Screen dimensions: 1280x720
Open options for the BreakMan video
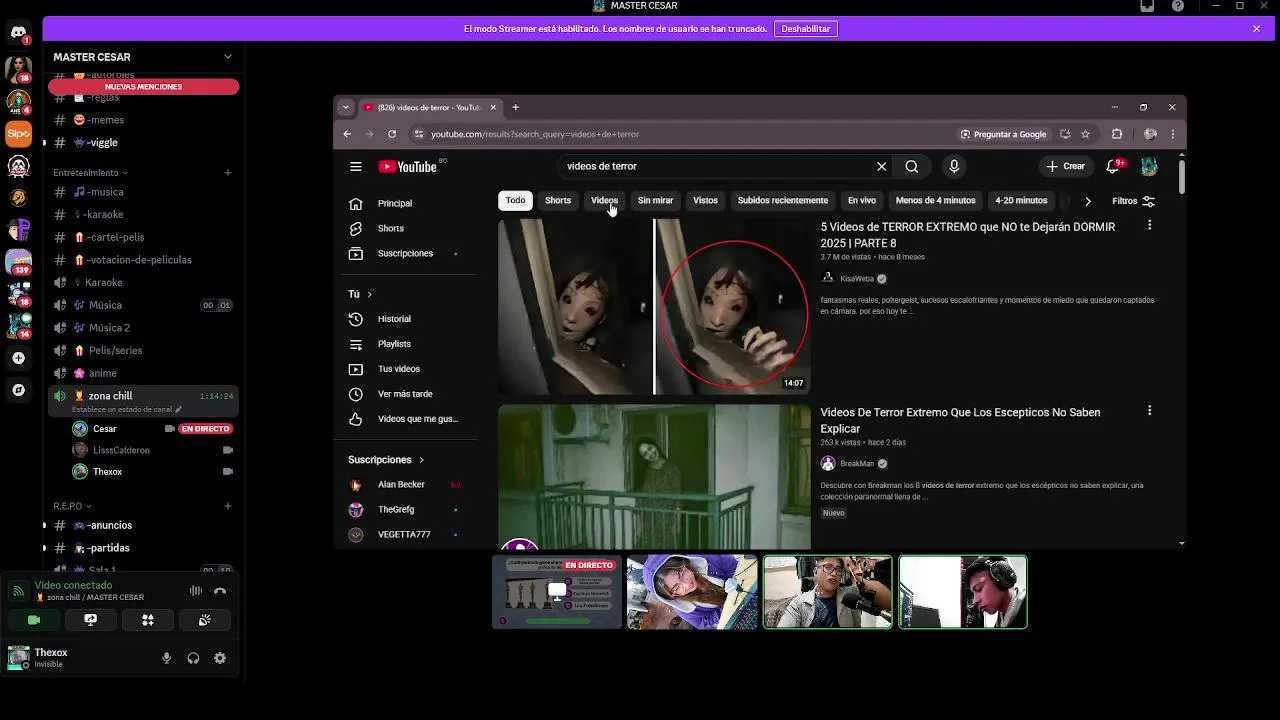1149,411
